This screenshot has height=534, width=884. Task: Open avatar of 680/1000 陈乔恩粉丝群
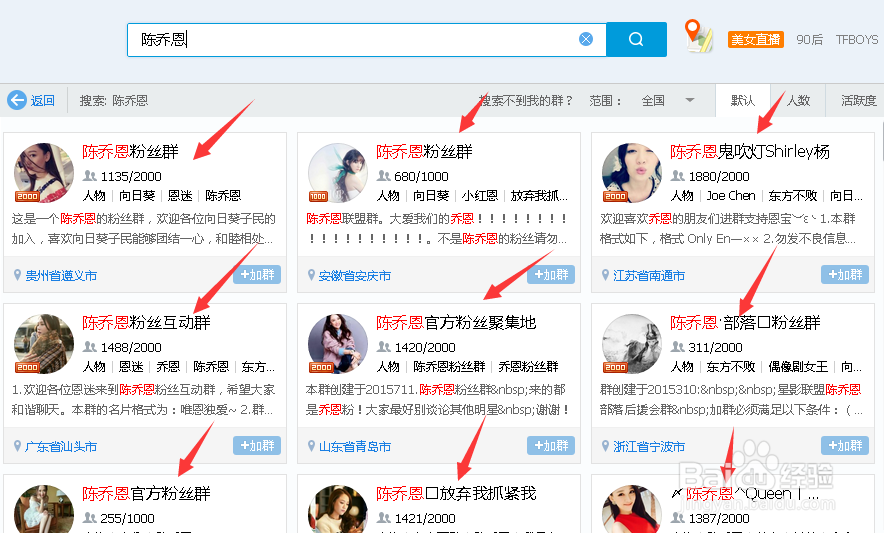(x=338, y=172)
